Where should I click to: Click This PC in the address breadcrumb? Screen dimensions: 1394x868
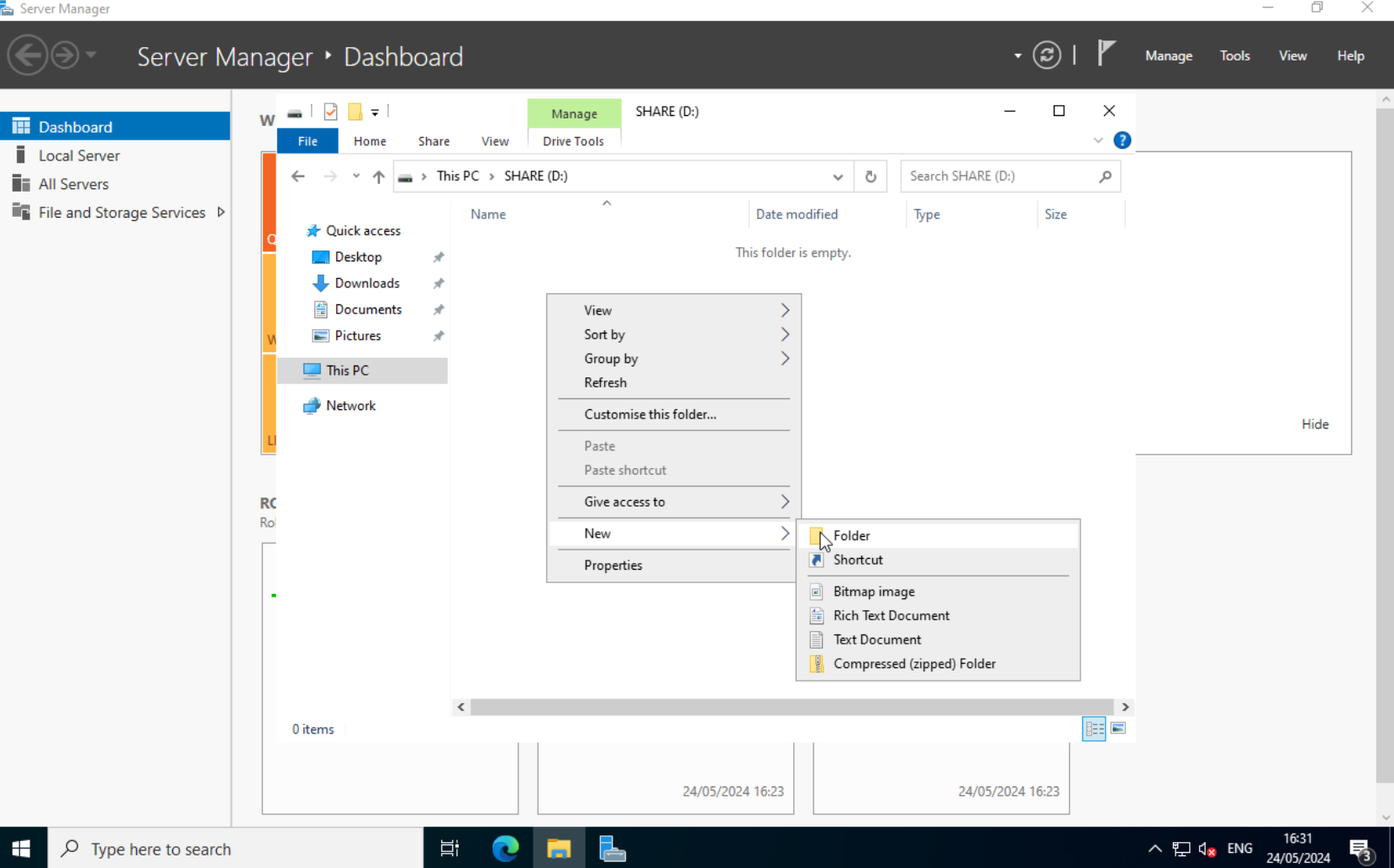pyautogui.click(x=458, y=176)
